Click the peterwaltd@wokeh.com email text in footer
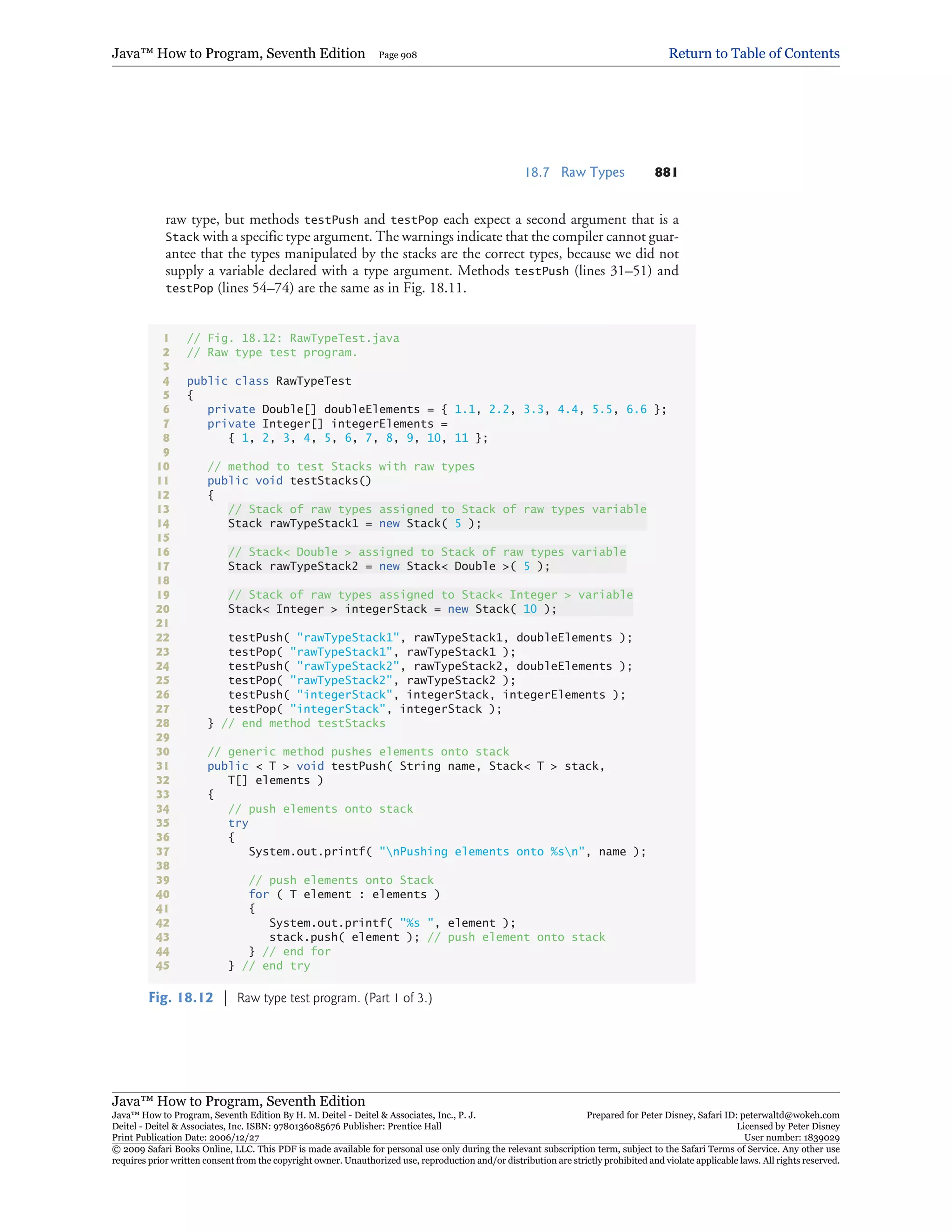The height and width of the screenshot is (1232, 952). pos(790,1115)
